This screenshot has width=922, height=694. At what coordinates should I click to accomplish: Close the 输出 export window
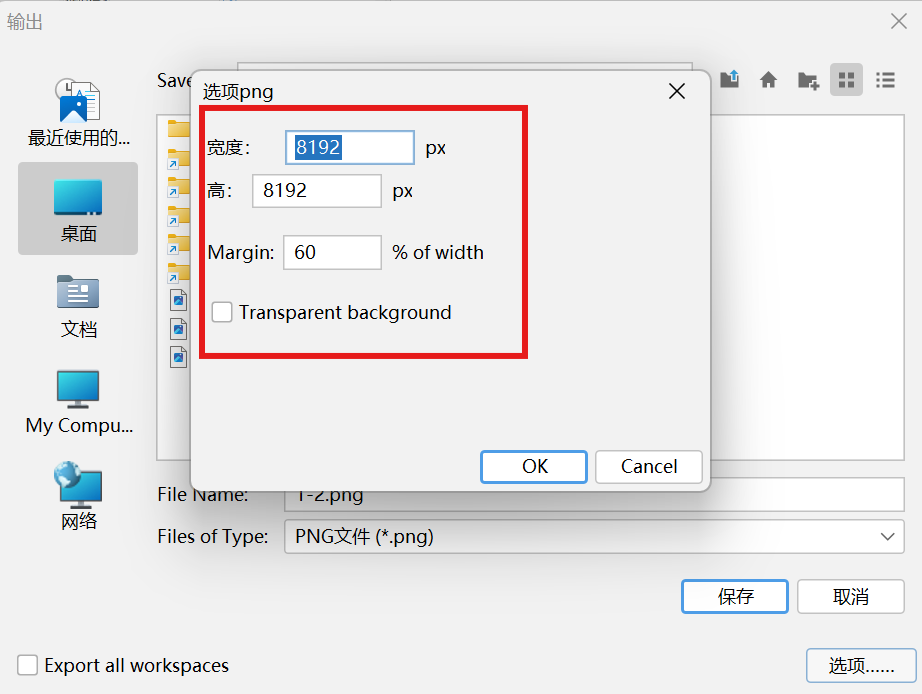[x=898, y=22]
